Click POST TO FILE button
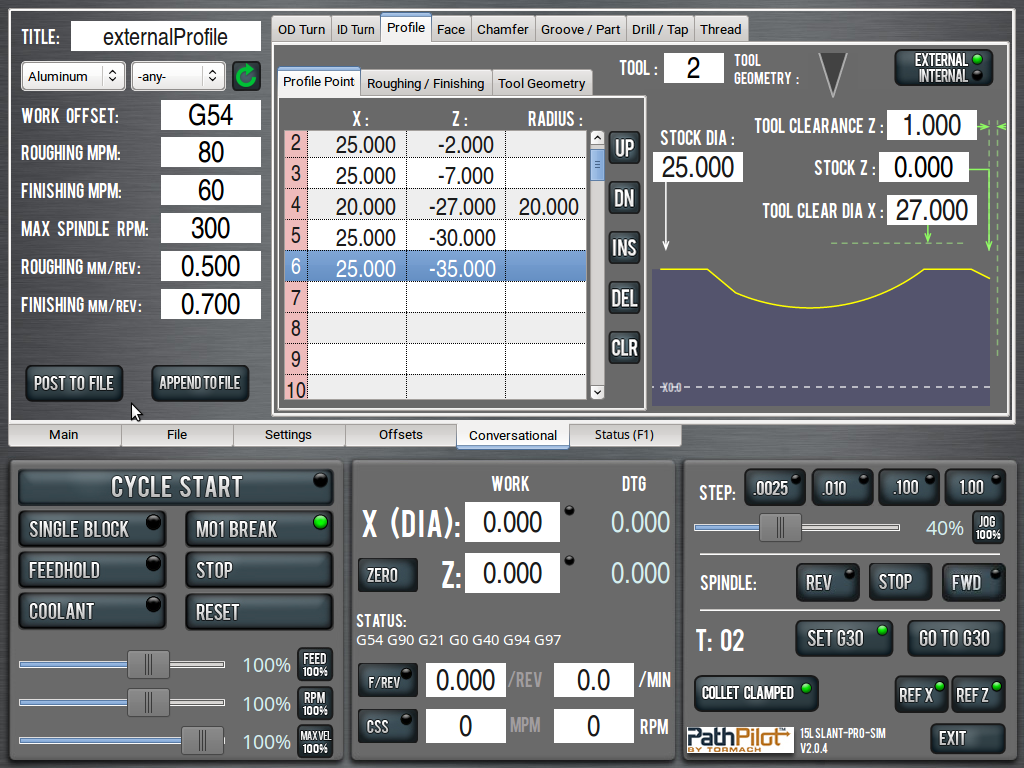1024x768 pixels. point(74,383)
